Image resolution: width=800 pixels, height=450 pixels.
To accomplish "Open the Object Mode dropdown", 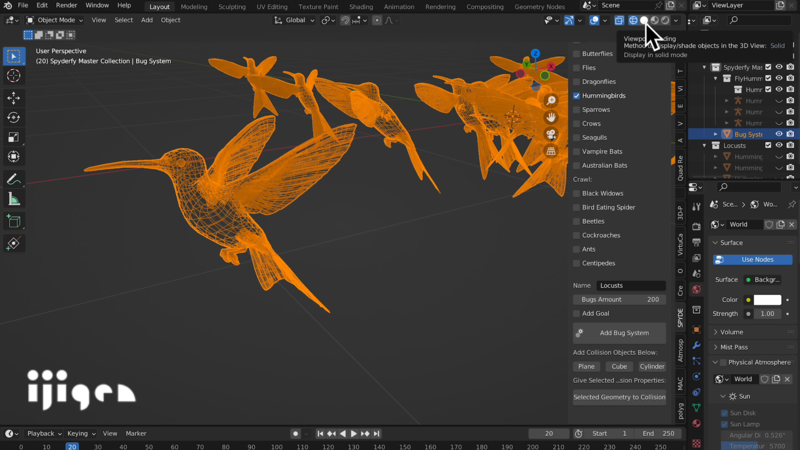I will click(x=55, y=20).
